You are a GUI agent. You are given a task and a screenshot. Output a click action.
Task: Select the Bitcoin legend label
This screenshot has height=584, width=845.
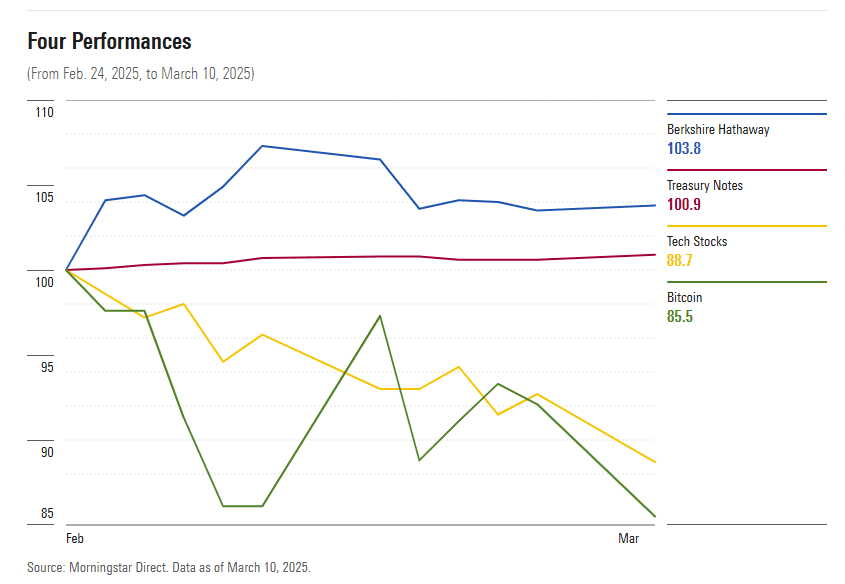[685, 298]
